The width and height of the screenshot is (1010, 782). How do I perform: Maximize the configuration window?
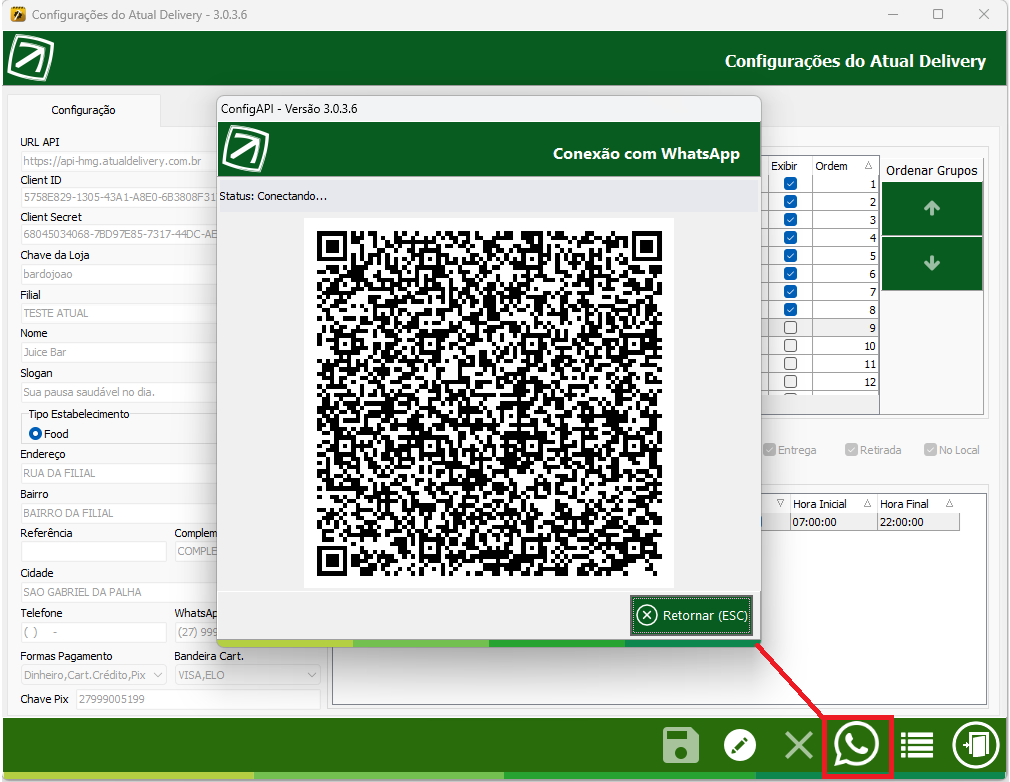click(x=938, y=14)
